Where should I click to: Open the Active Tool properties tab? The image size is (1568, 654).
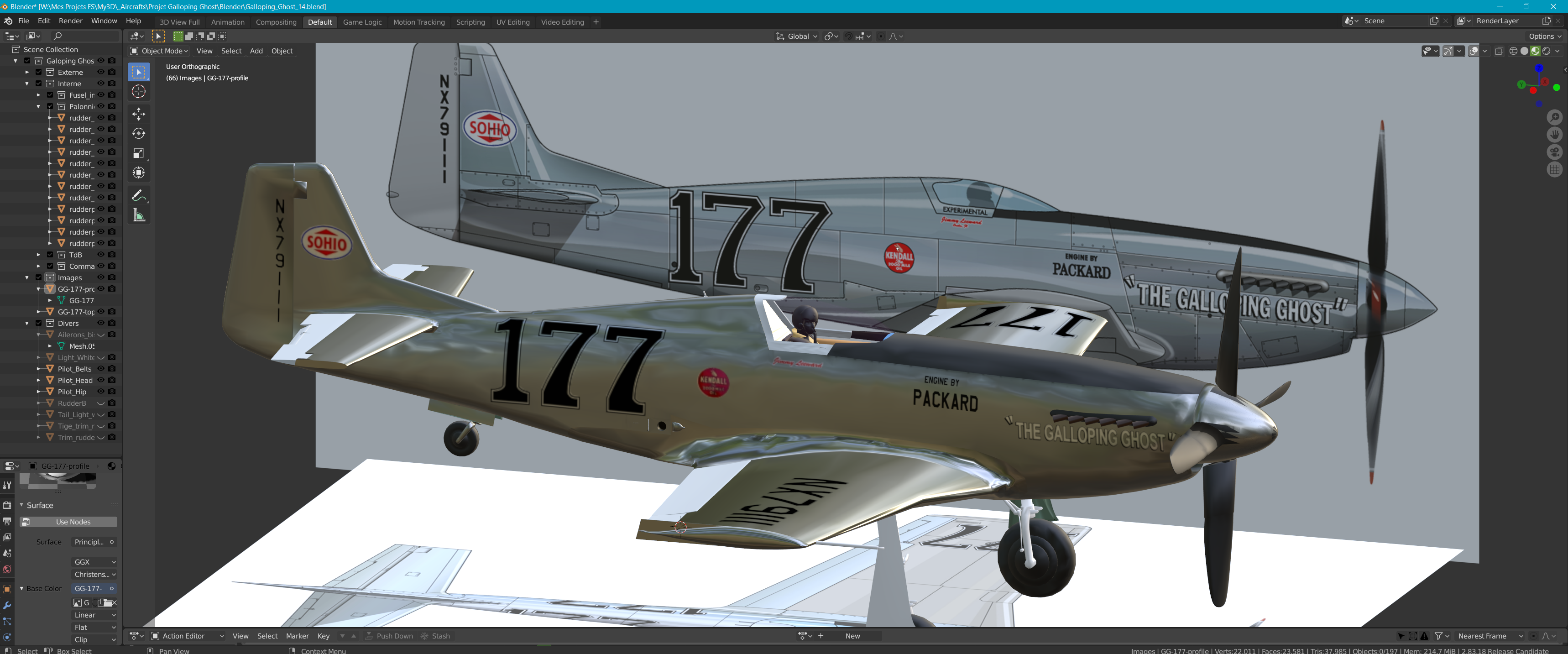pos(7,485)
